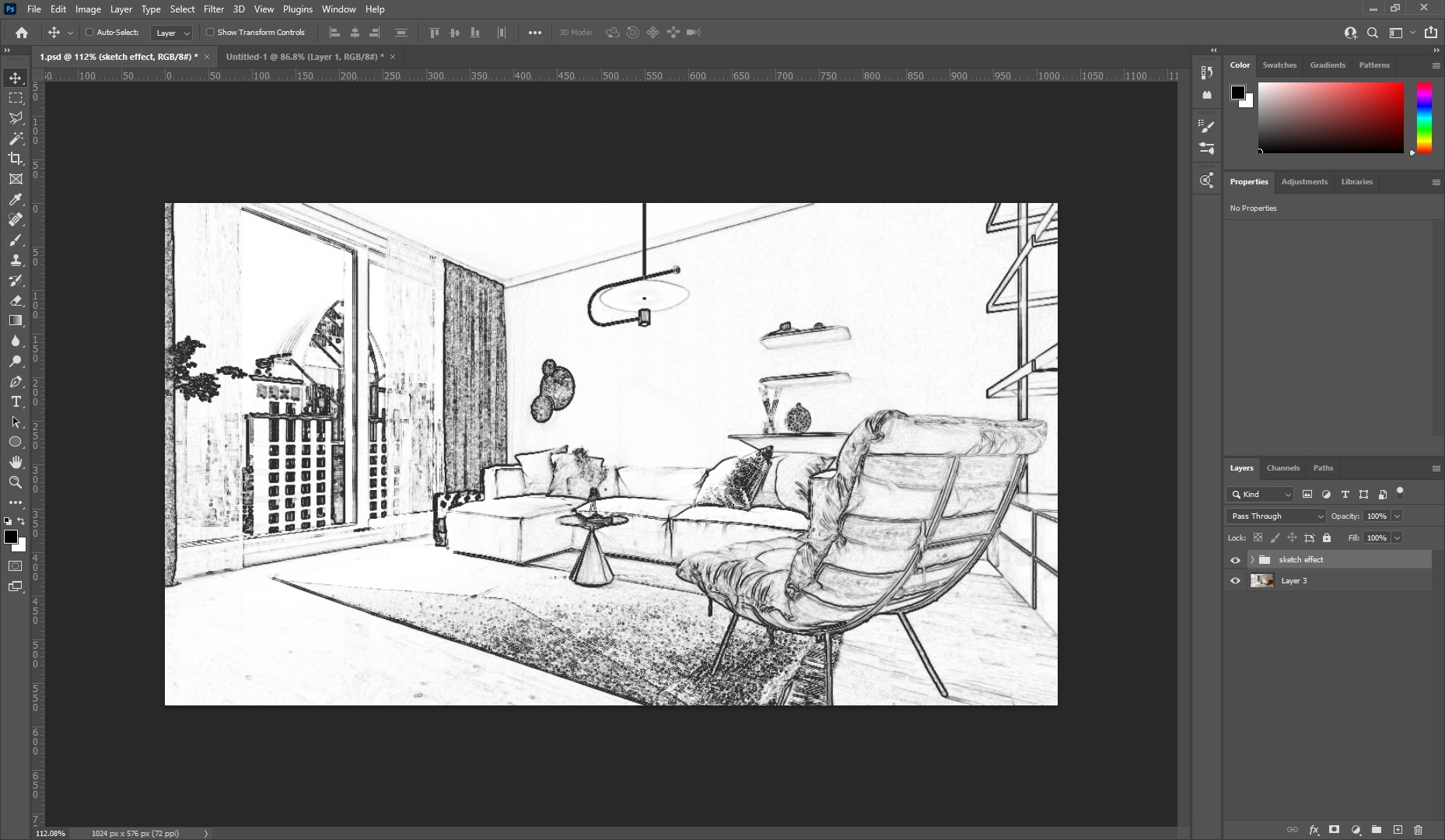
Task: Enable Show Transform Controls checkbox
Action: [x=210, y=33]
